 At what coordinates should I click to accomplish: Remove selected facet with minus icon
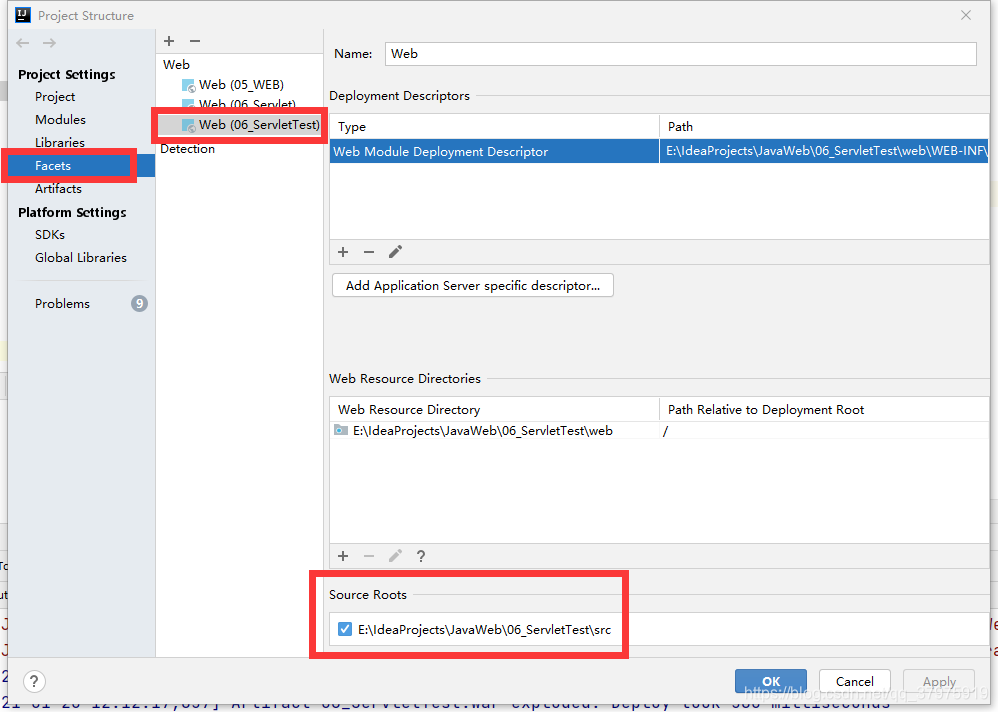pyautogui.click(x=195, y=41)
